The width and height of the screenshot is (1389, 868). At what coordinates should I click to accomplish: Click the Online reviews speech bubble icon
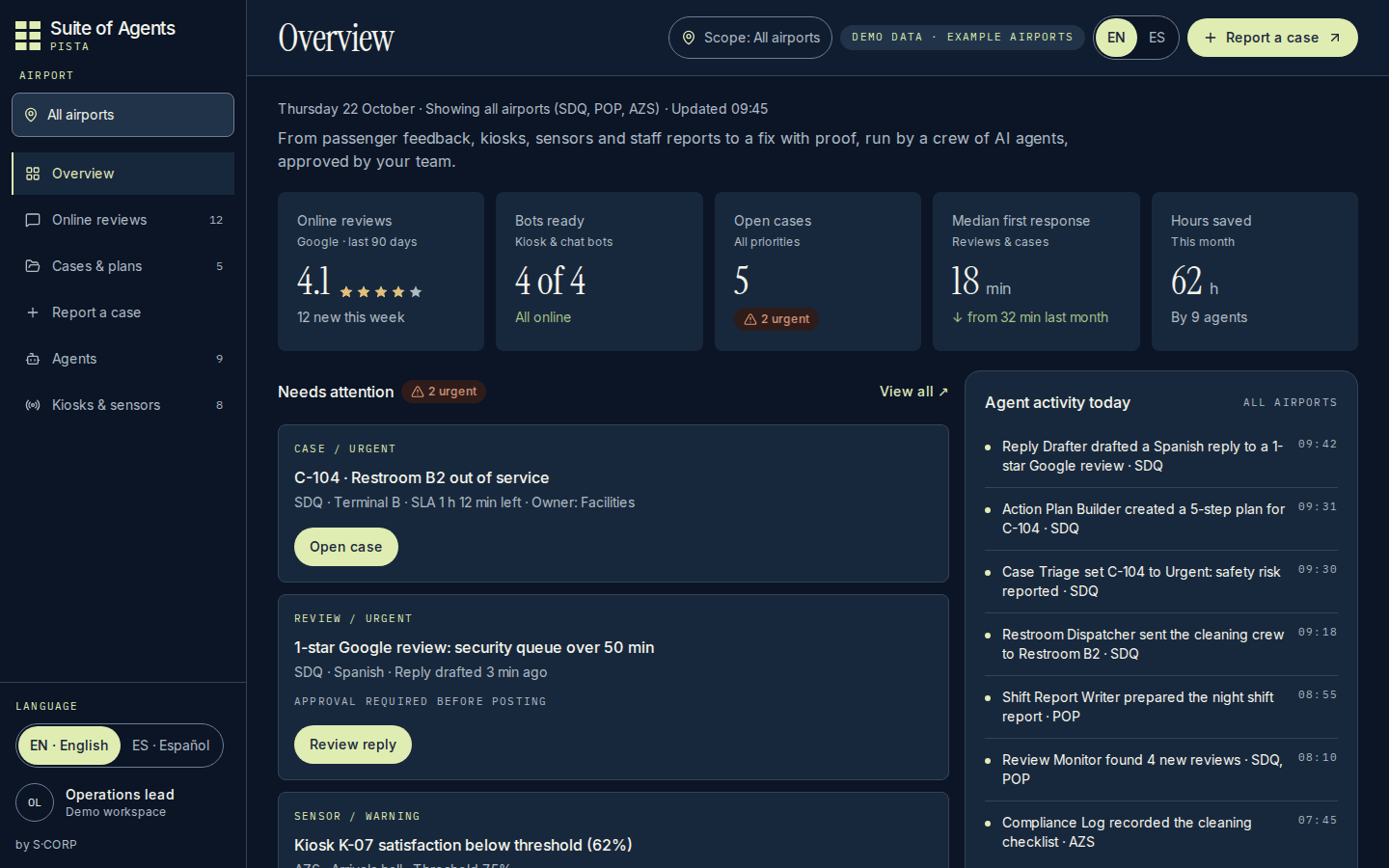point(33,220)
